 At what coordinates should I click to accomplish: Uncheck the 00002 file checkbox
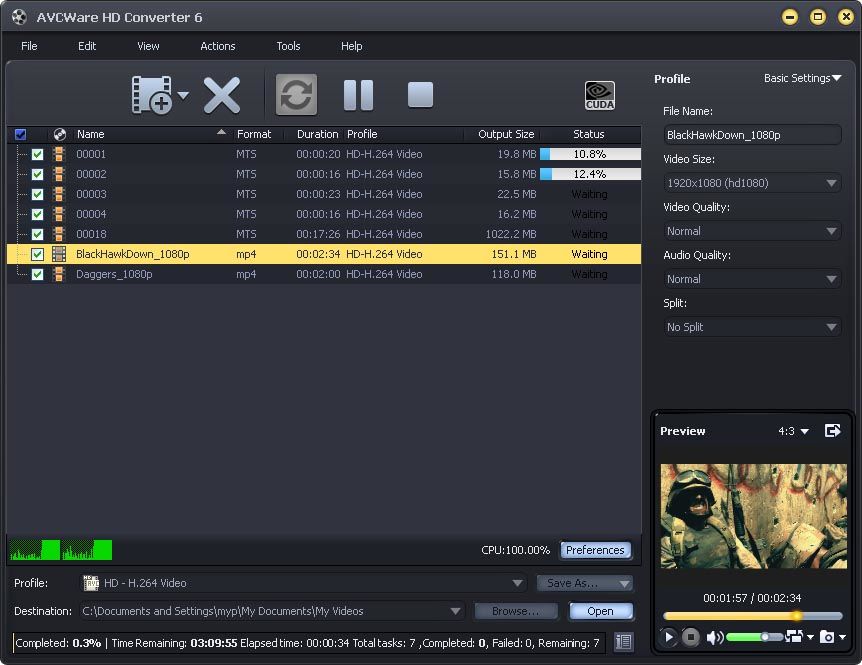[37, 175]
